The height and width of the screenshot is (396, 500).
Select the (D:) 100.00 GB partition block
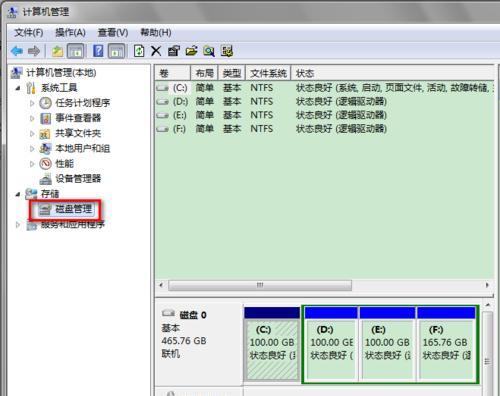(331, 344)
